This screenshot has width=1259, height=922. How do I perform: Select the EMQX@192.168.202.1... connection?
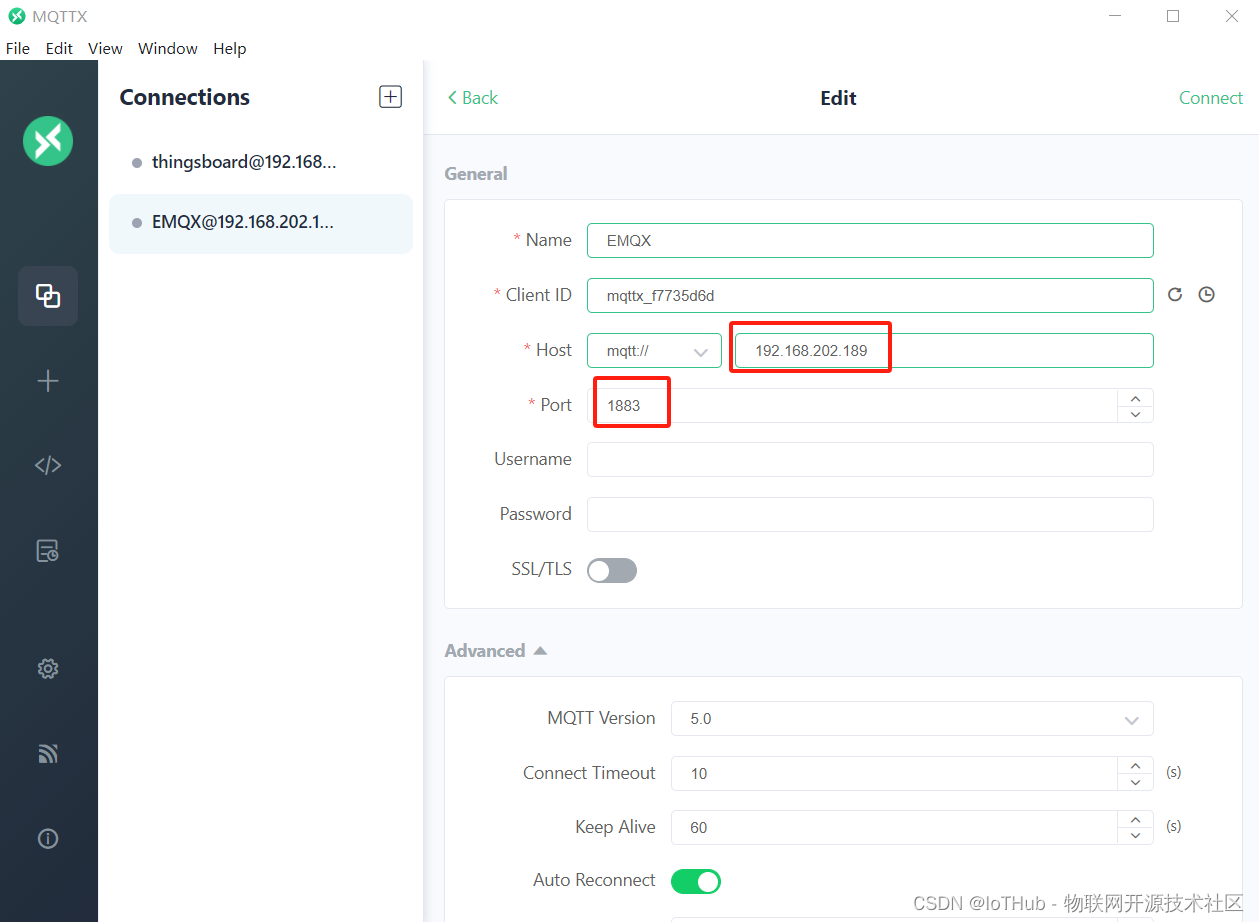coord(260,223)
